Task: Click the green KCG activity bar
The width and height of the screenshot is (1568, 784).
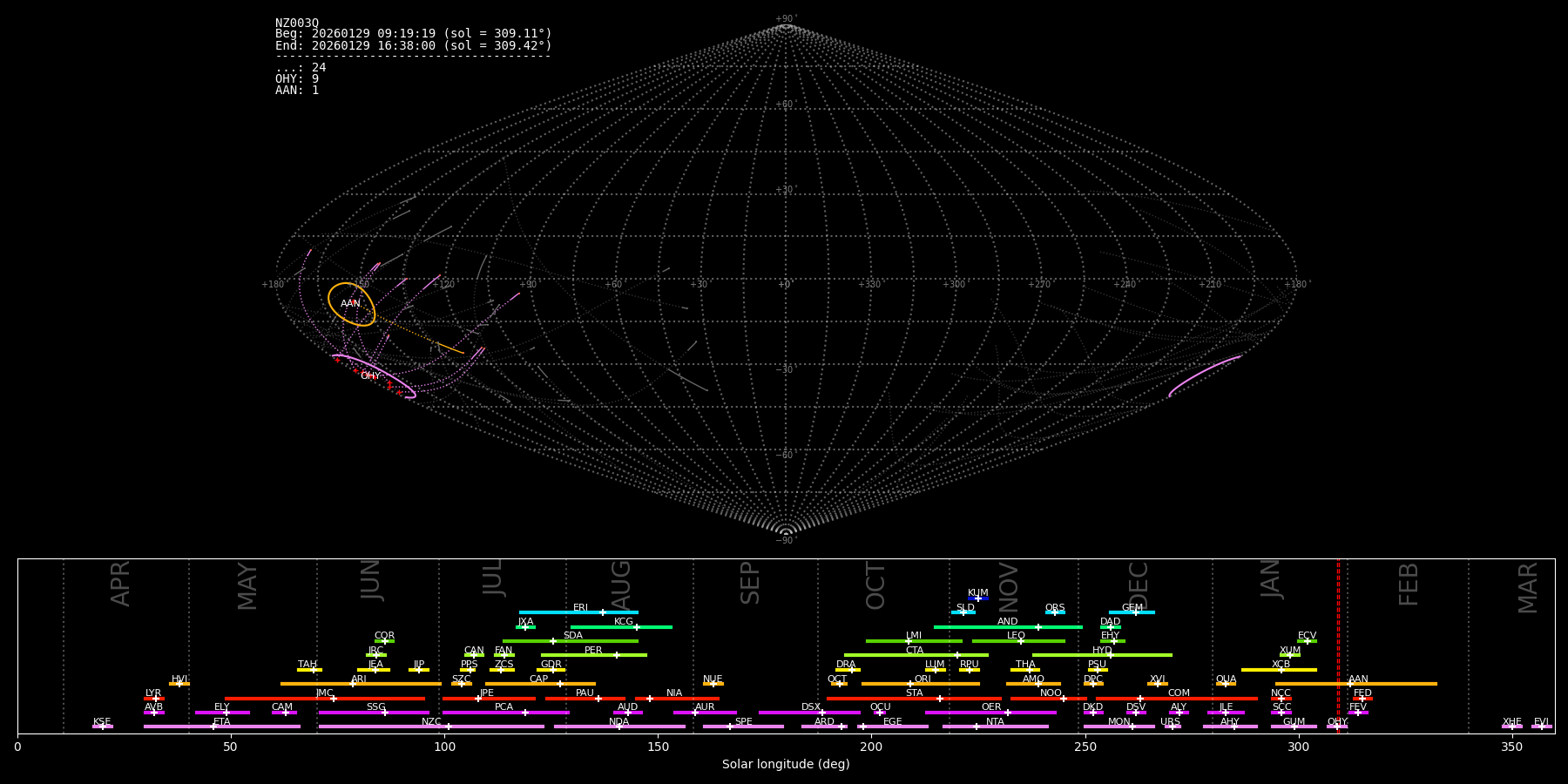Action: pos(621,627)
